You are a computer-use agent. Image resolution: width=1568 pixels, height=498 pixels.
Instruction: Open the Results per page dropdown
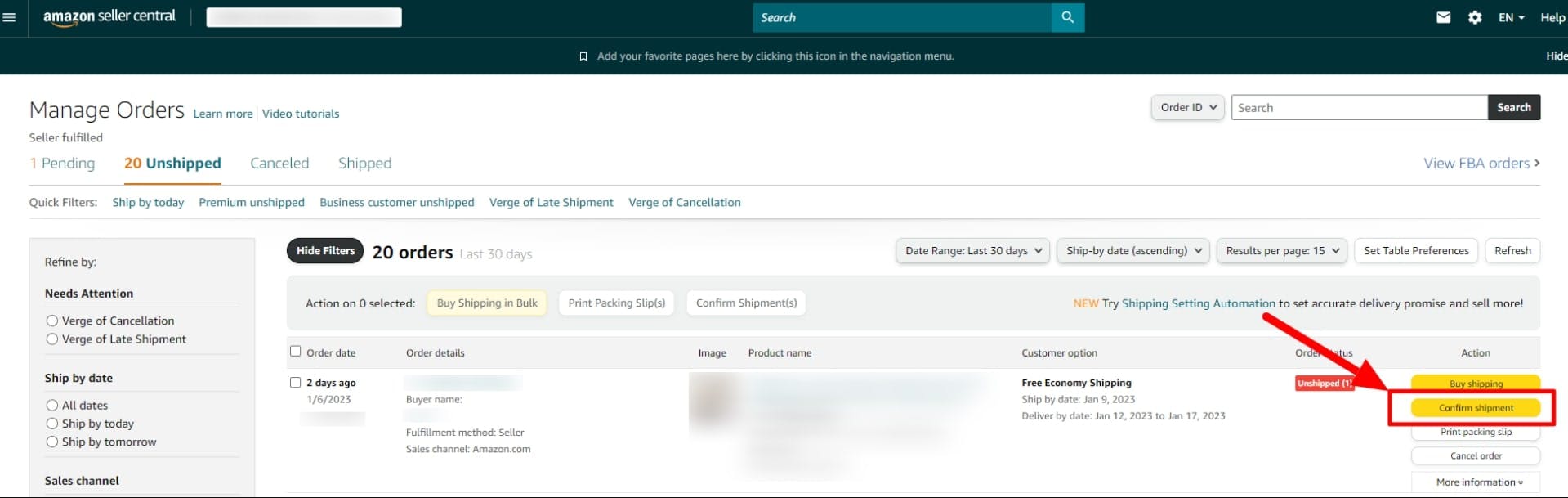1282,251
